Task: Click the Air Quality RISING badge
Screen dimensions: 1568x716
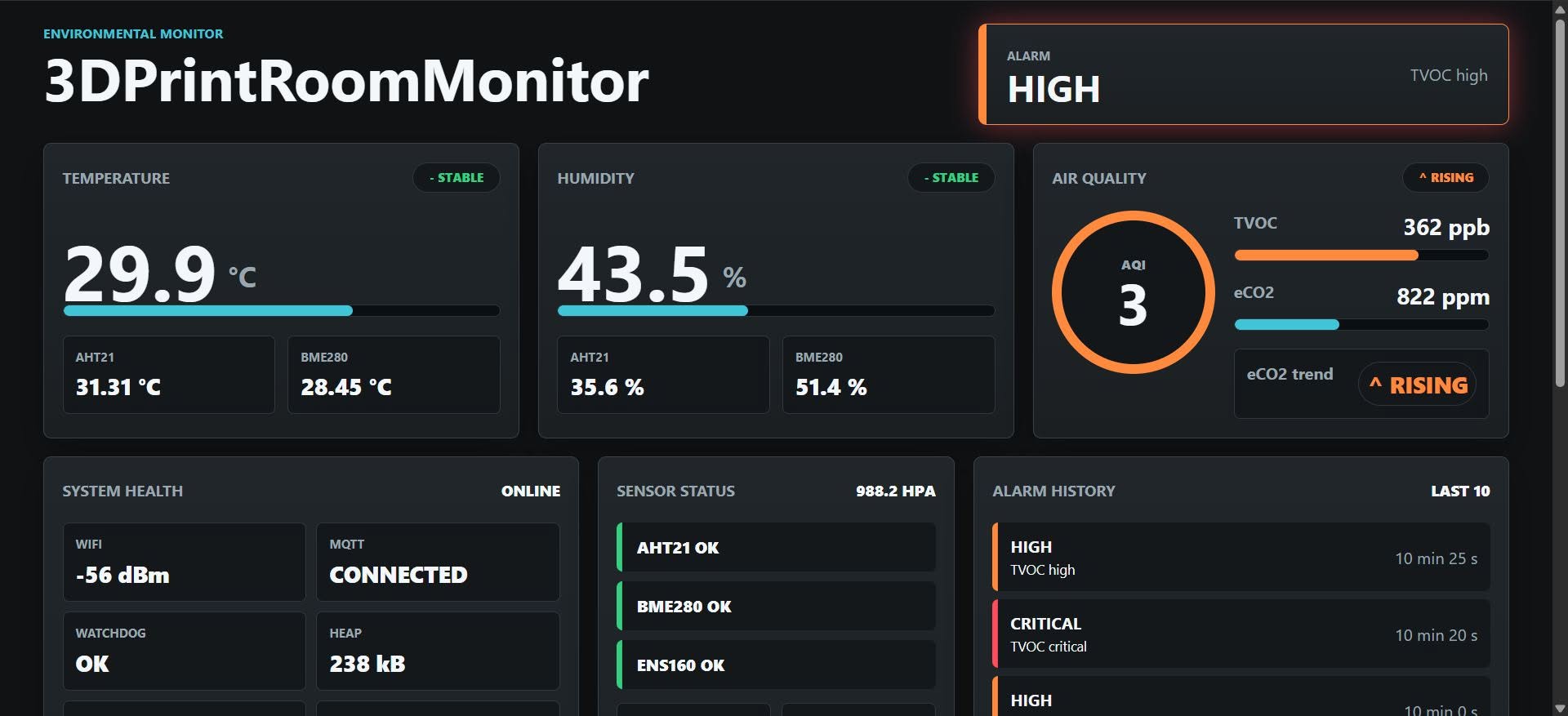Action: click(1445, 178)
